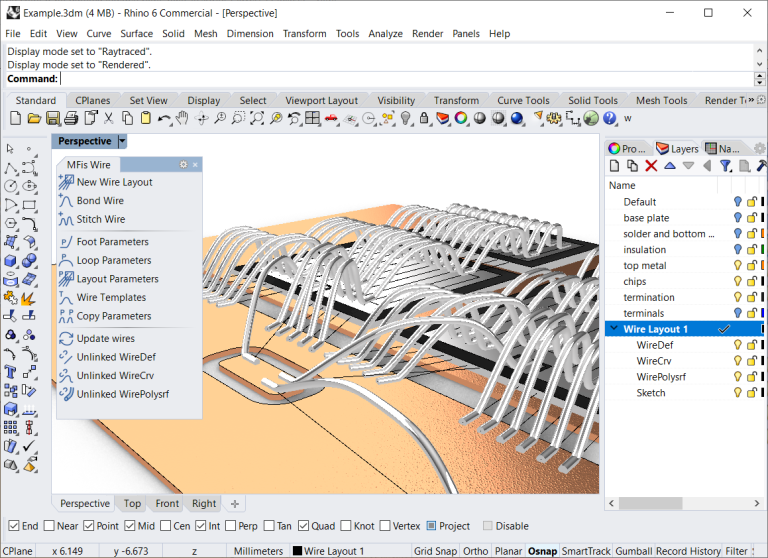Toggle the Project osnap checkbox
The image size is (768, 558).
pos(432,526)
